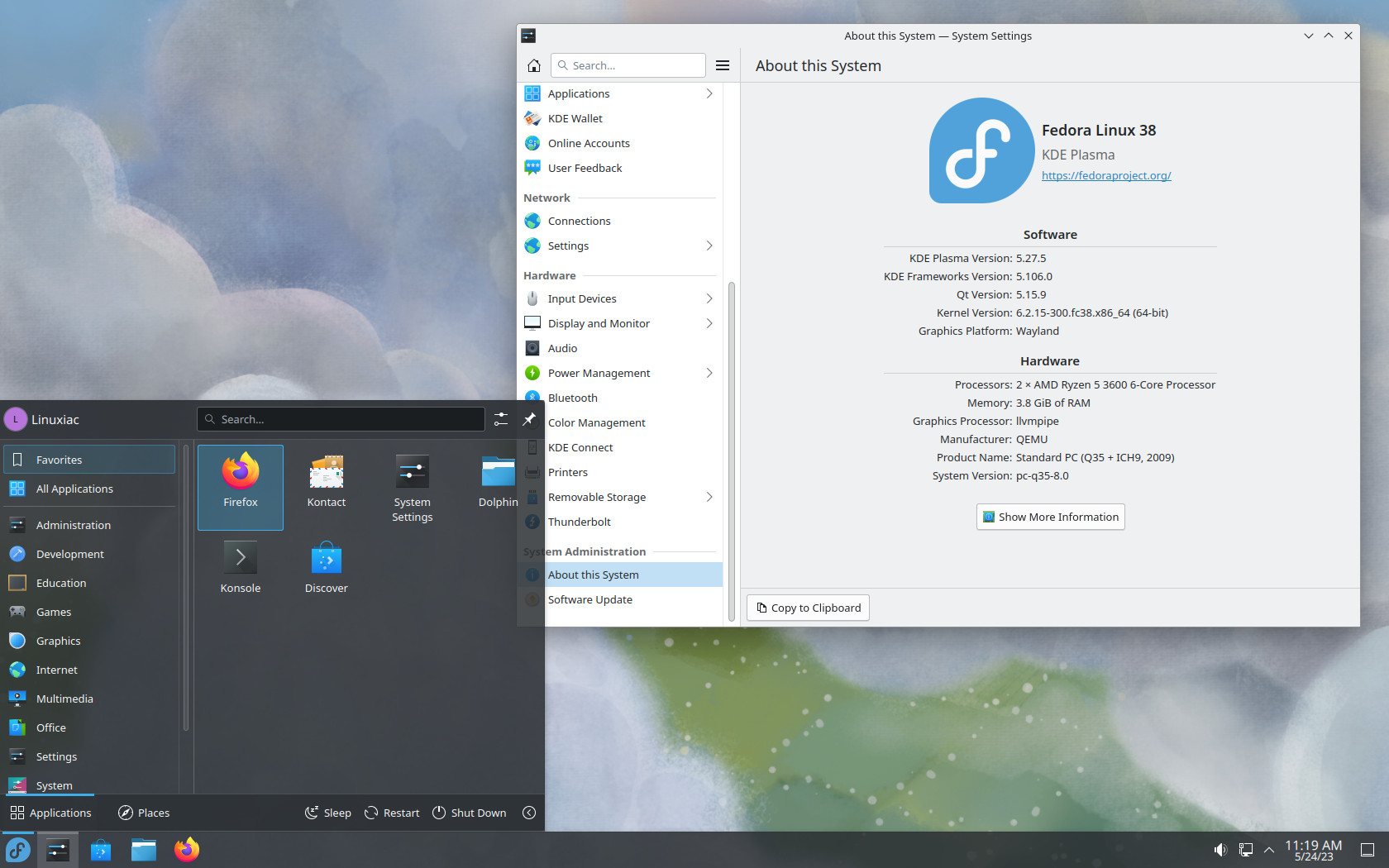
Task: Switch to Applications tab in launcher
Action: 51,813
